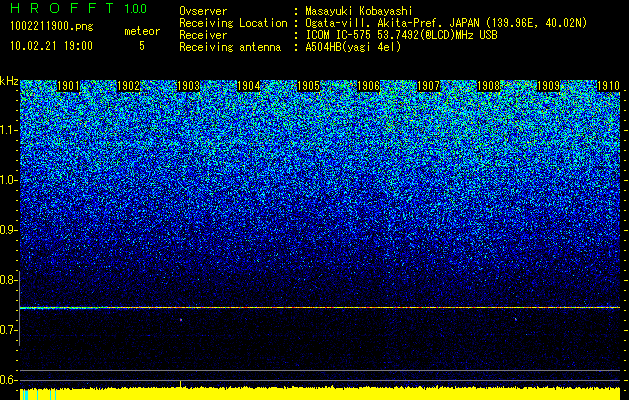The image size is (629, 400).
Task: Click the date 10.02.21 19:00
Action: tap(51, 46)
